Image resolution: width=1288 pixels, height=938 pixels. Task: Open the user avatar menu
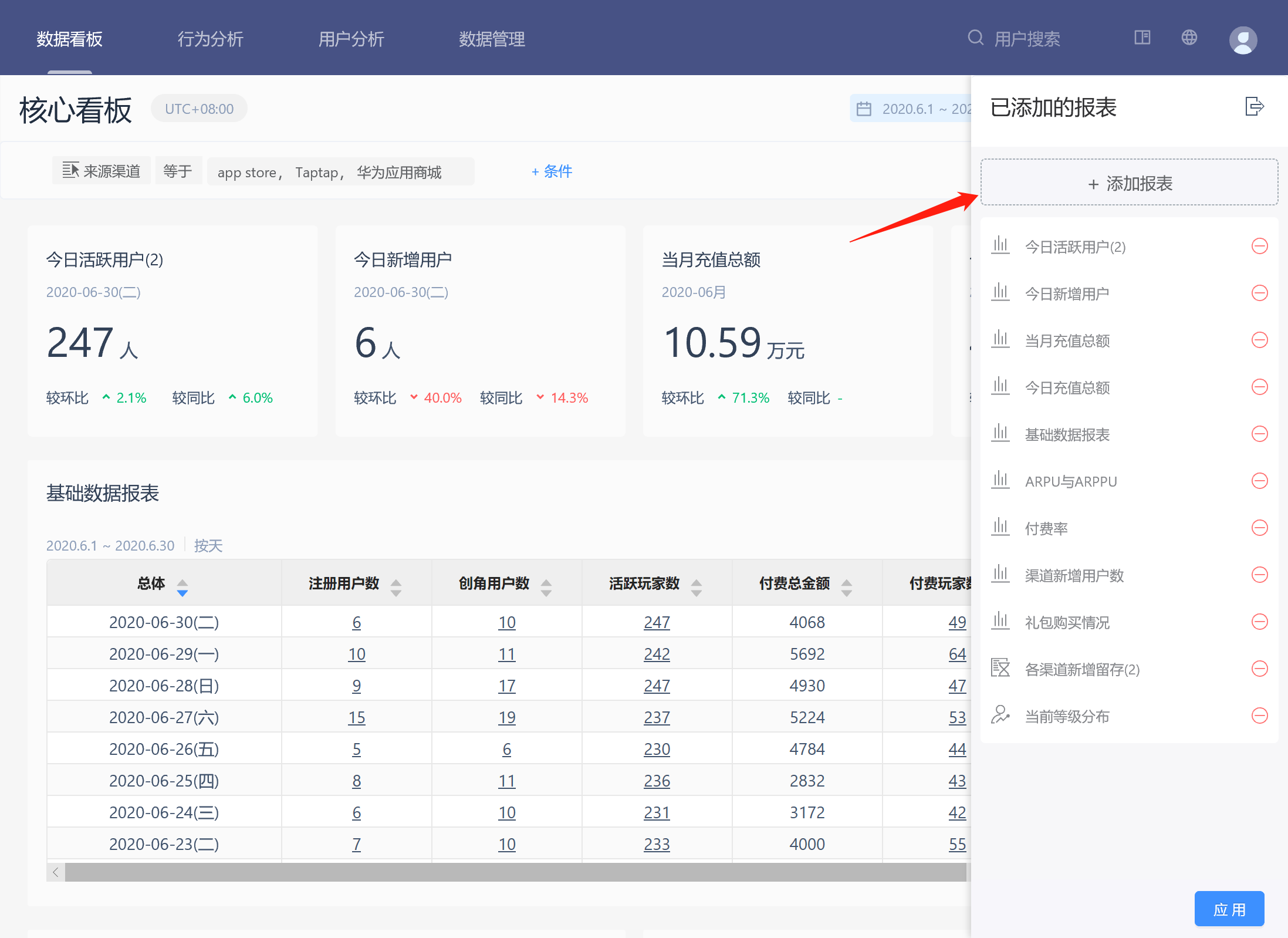pos(1243,40)
